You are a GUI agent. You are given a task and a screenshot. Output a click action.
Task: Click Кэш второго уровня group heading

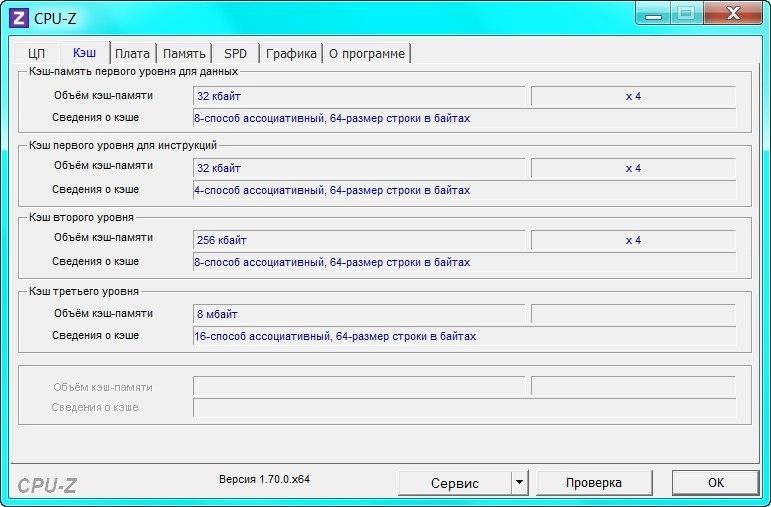(81, 217)
